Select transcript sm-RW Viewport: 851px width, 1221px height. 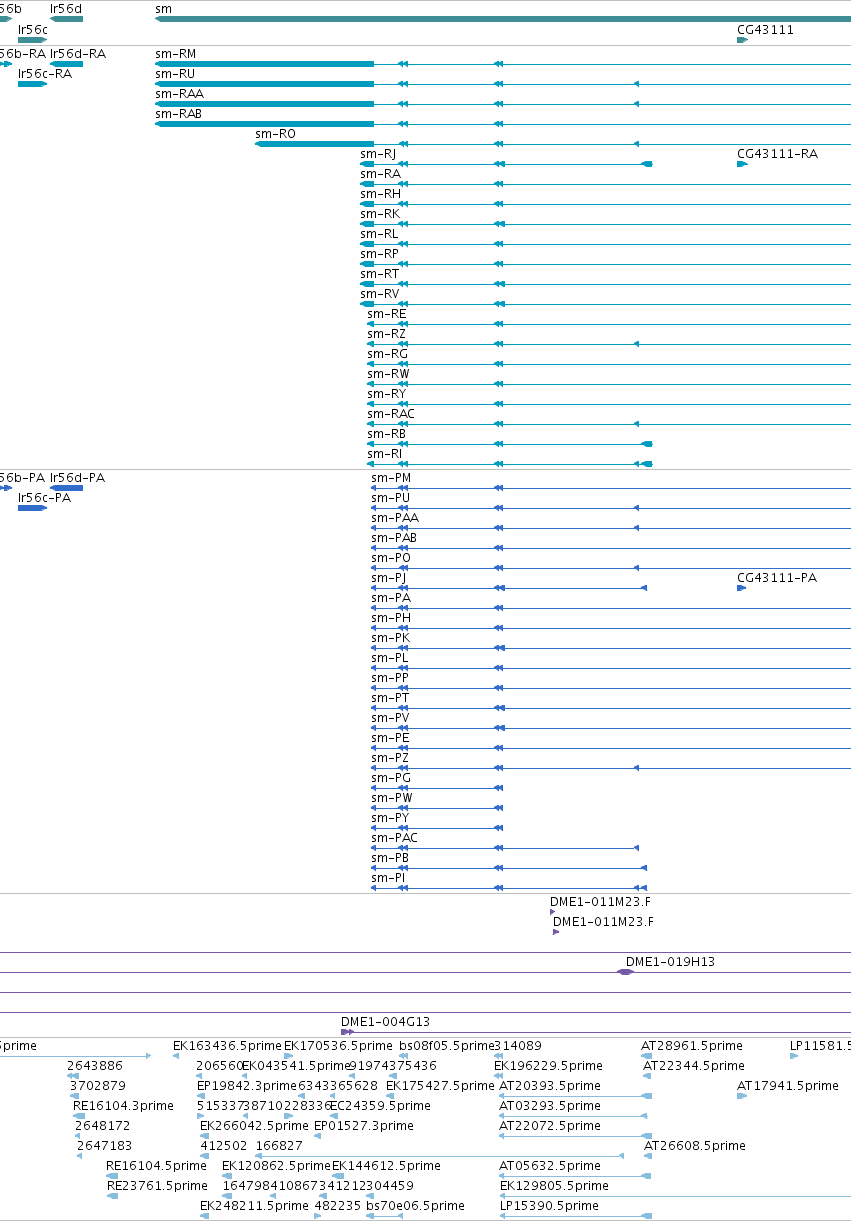[388, 373]
